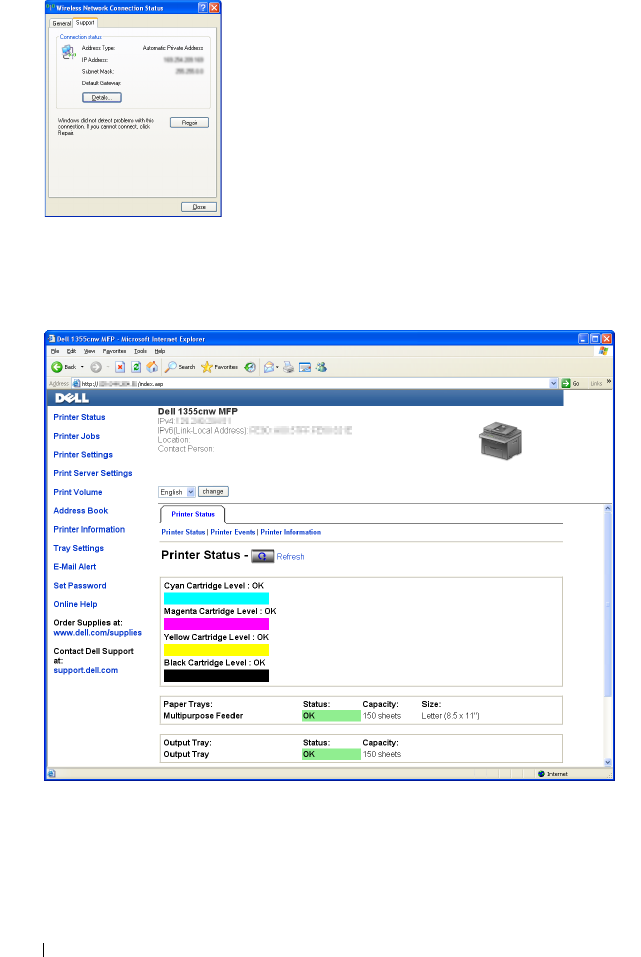Open the Printer Settings link
The width and height of the screenshot is (641, 957).
point(83,455)
